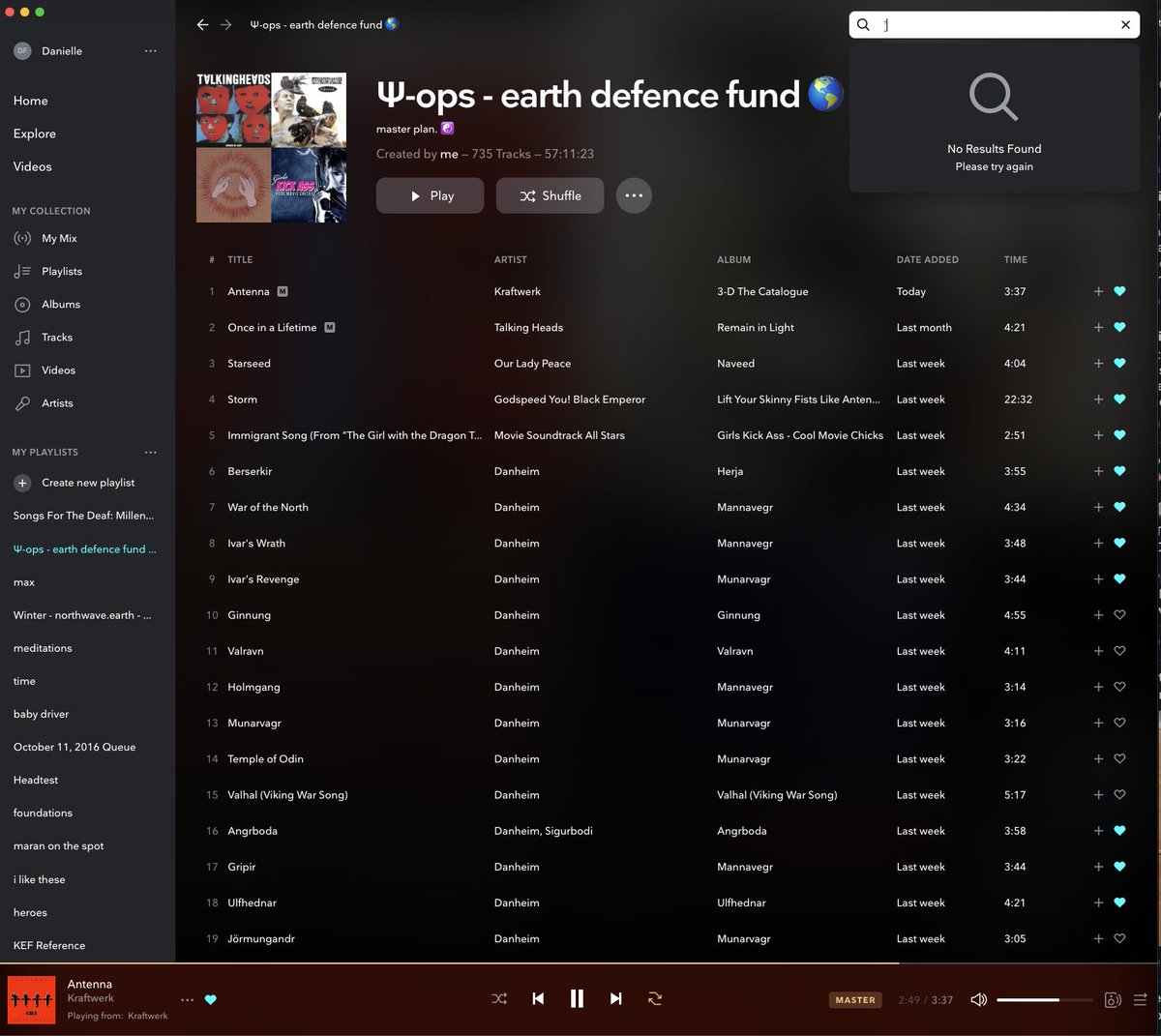Open My Mix
The width and height of the screenshot is (1161, 1036).
[59, 238]
